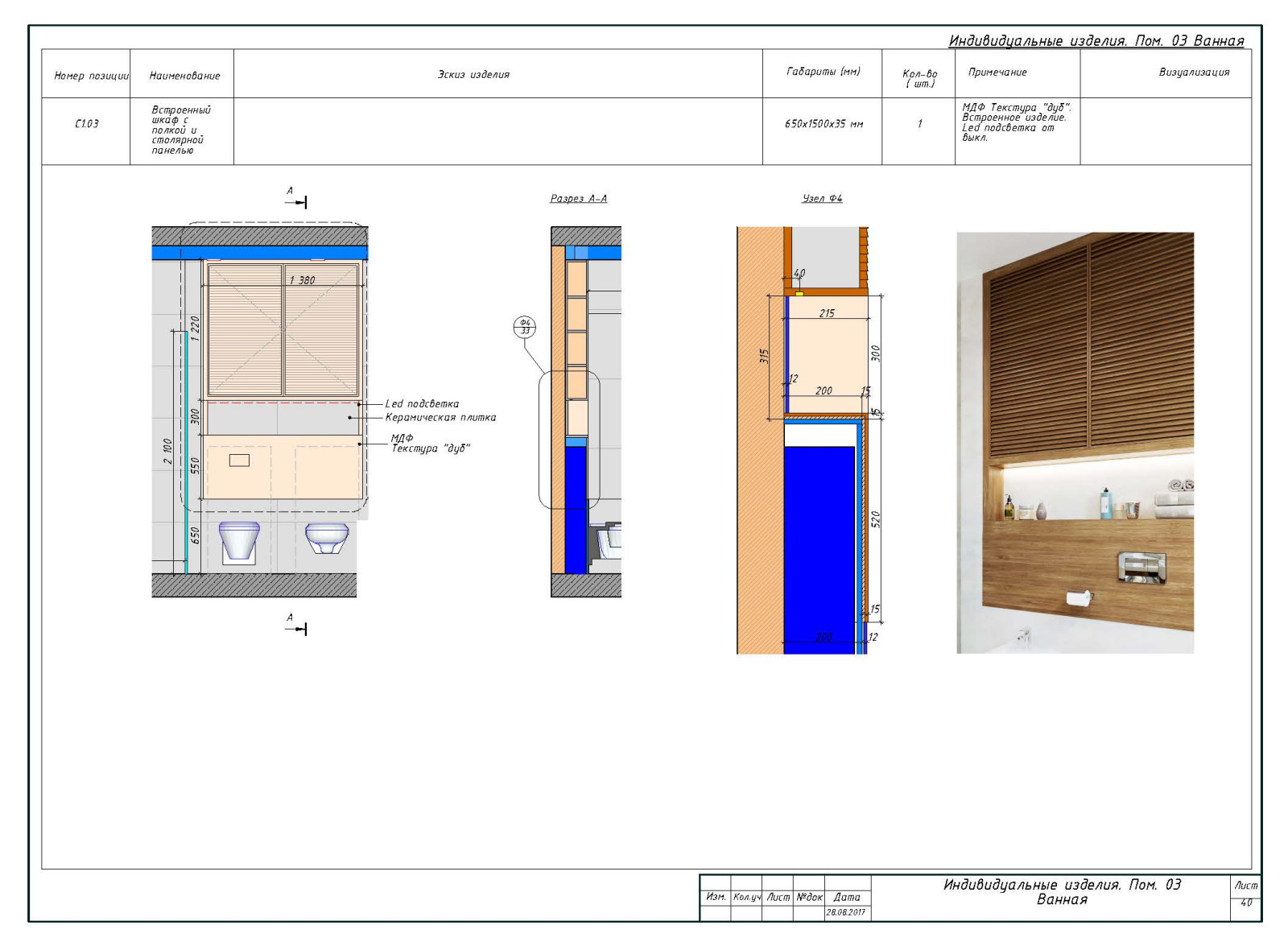Select the right bidet symbol in elevation
Screen dimensions: 1288x950
327,538
